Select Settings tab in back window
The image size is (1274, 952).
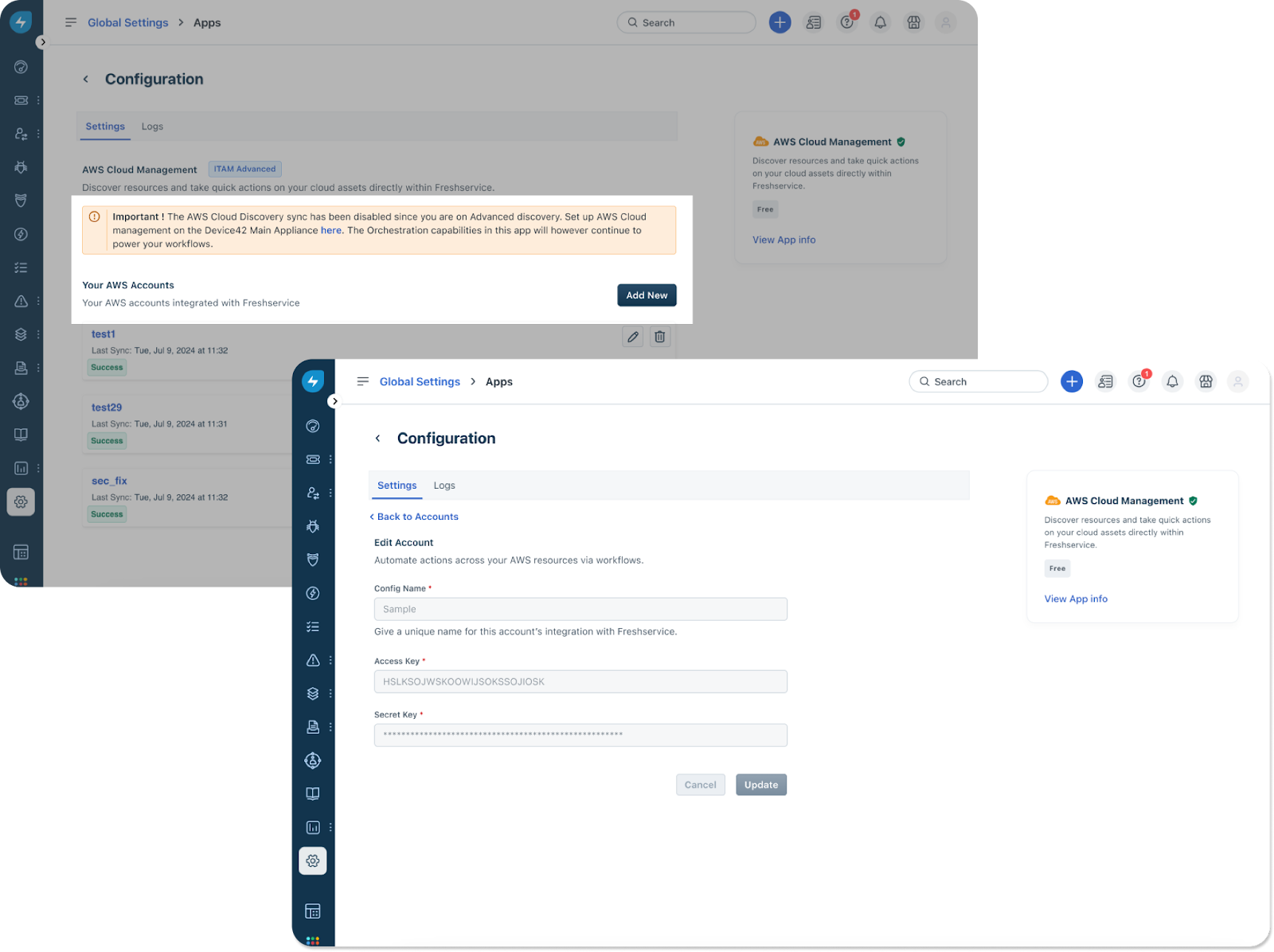point(105,127)
